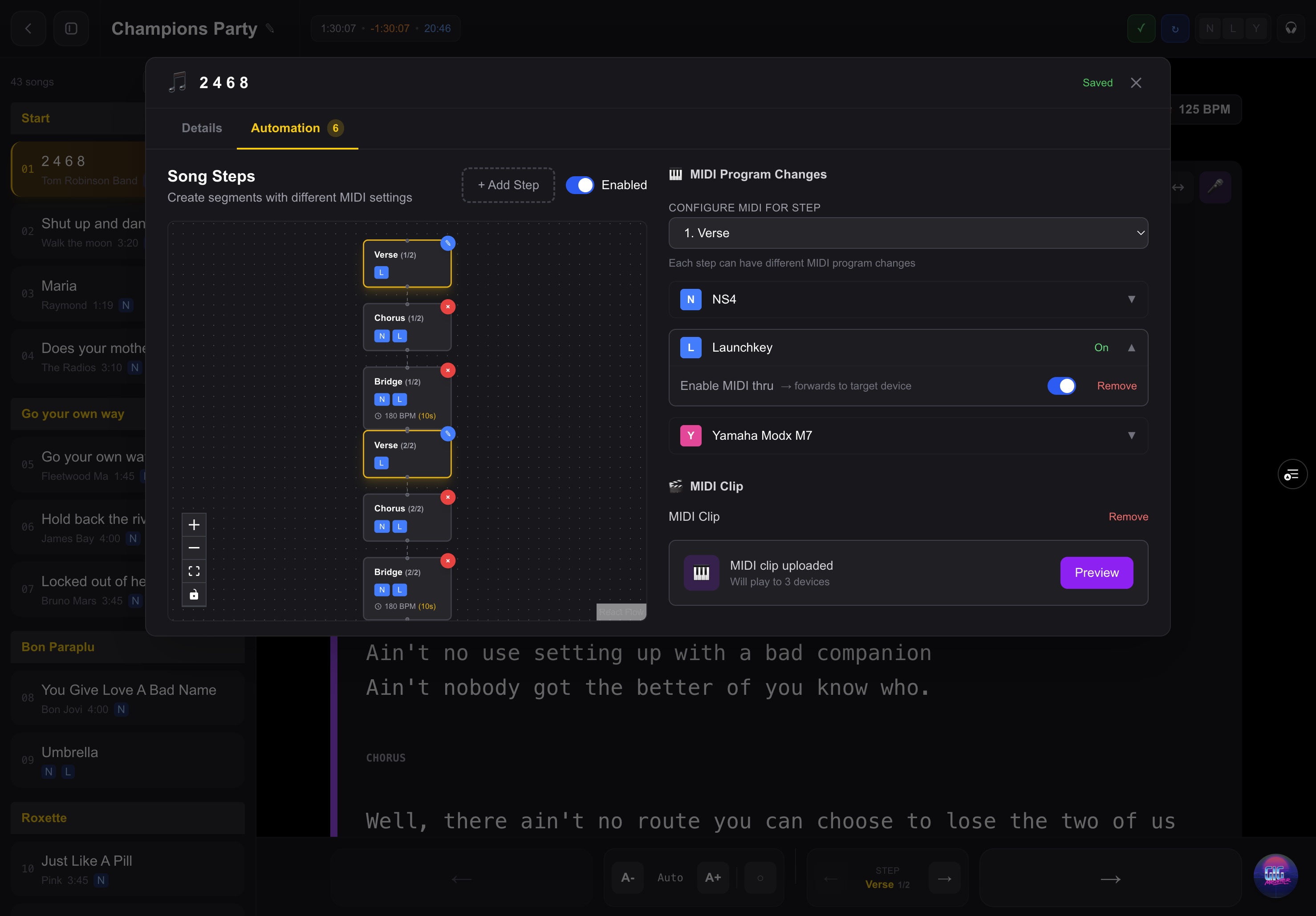Click A+ to increase lyrics font size

pyautogui.click(x=712, y=877)
